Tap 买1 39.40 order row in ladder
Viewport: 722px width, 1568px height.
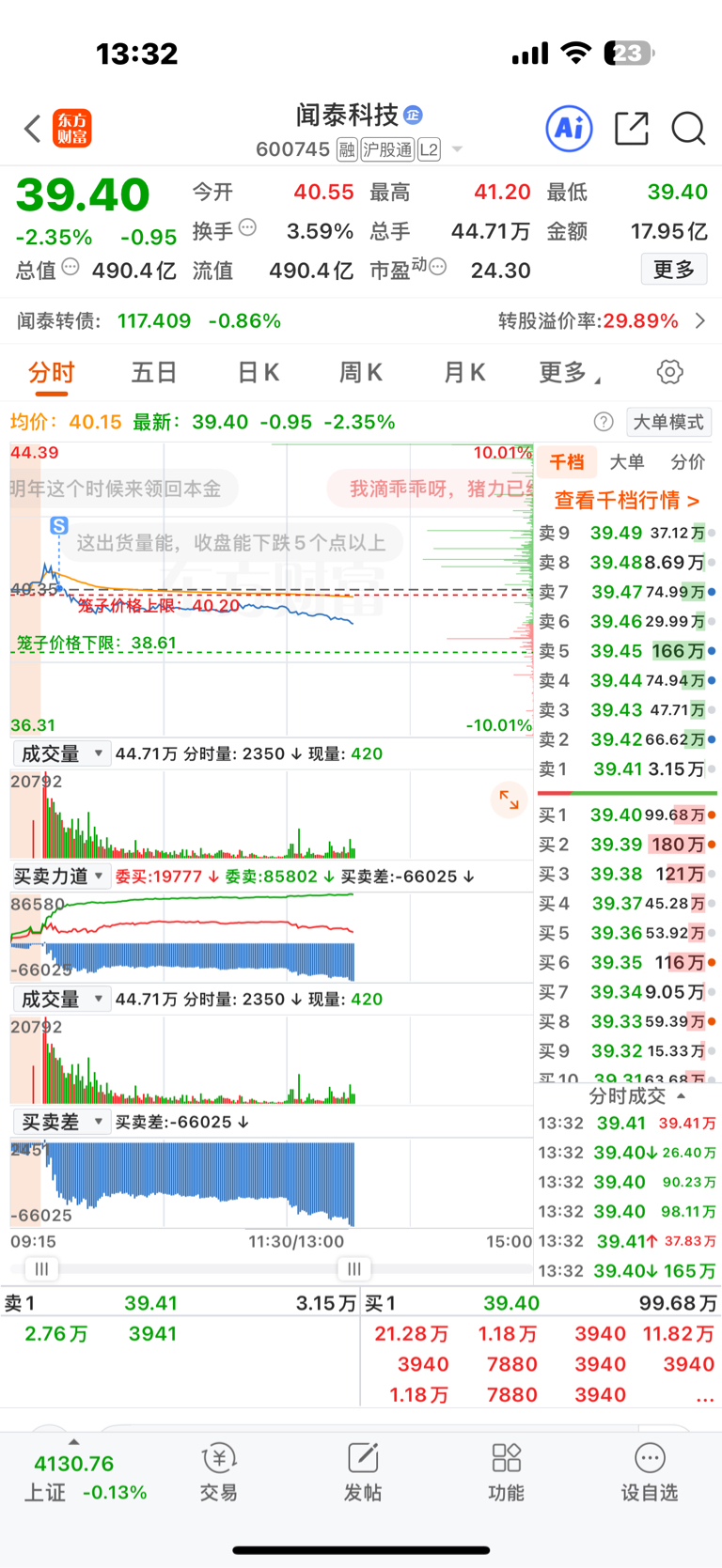pyautogui.click(x=627, y=815)
